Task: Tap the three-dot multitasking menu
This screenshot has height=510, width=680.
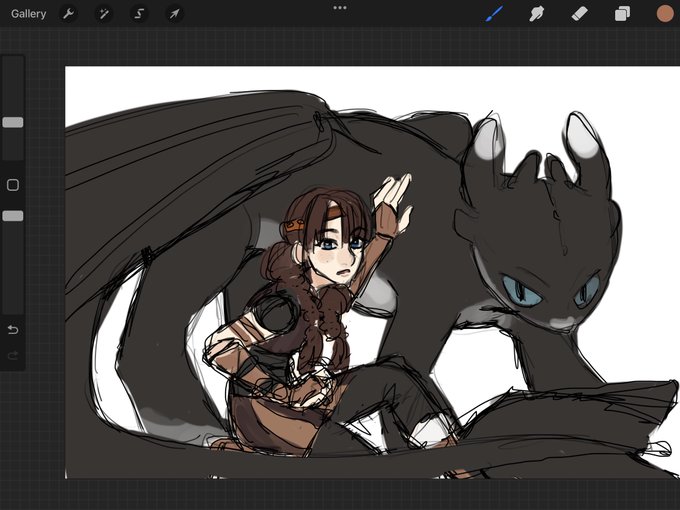Action: [340, 8]
